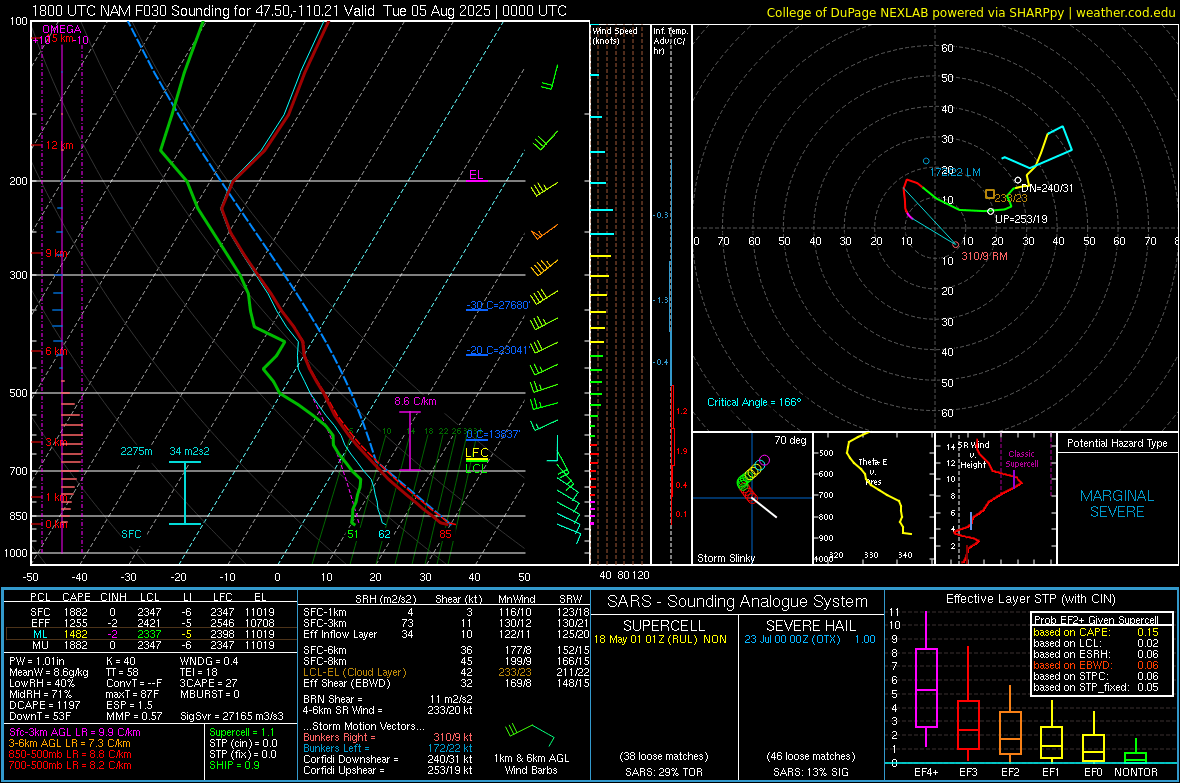
Task: Click the '-20 C=23041'' height annotation
Action: [497, 350]
